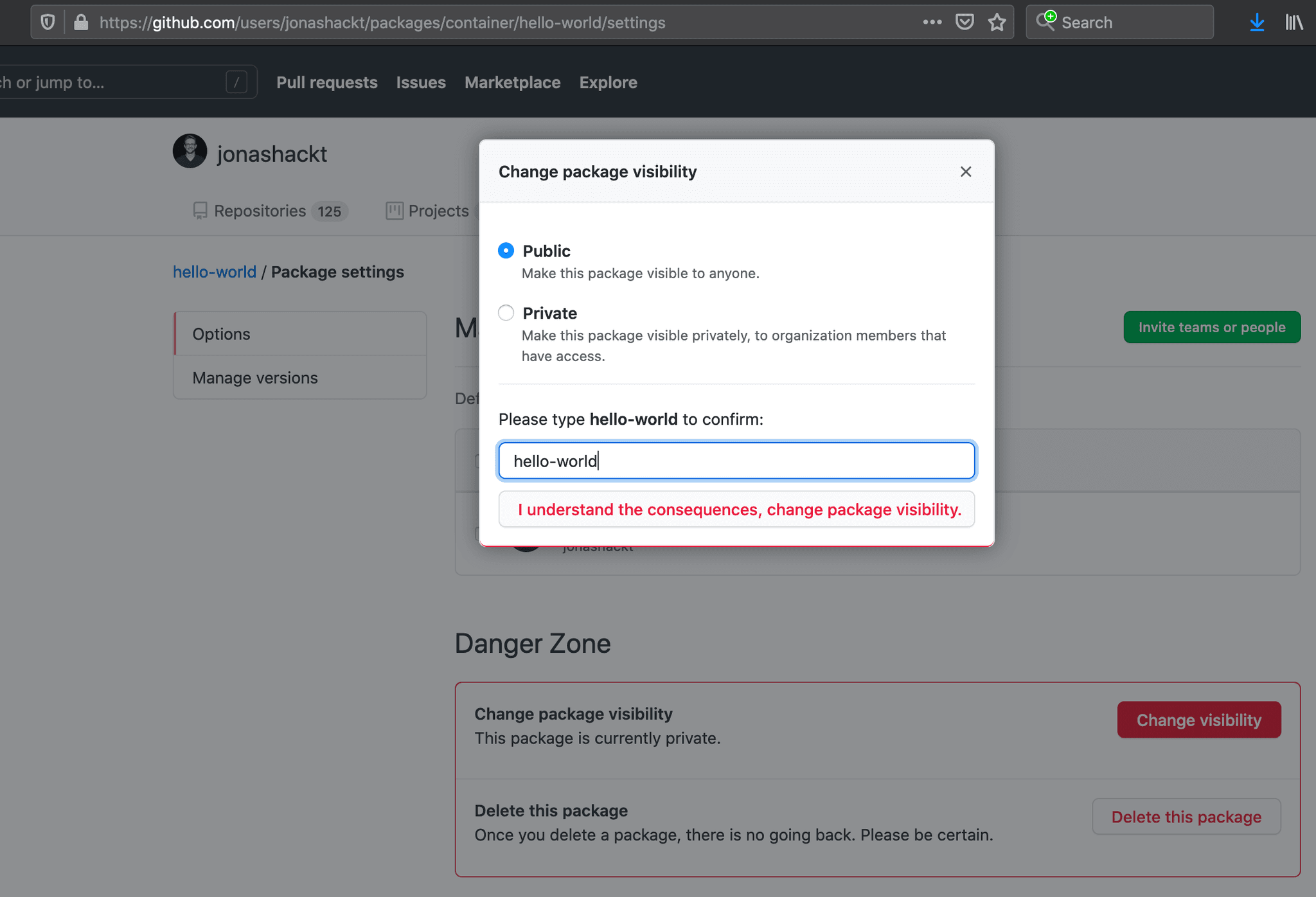Click I understand consequences change visibility button
1316x897 pixels.
click(x=737, y=509)
